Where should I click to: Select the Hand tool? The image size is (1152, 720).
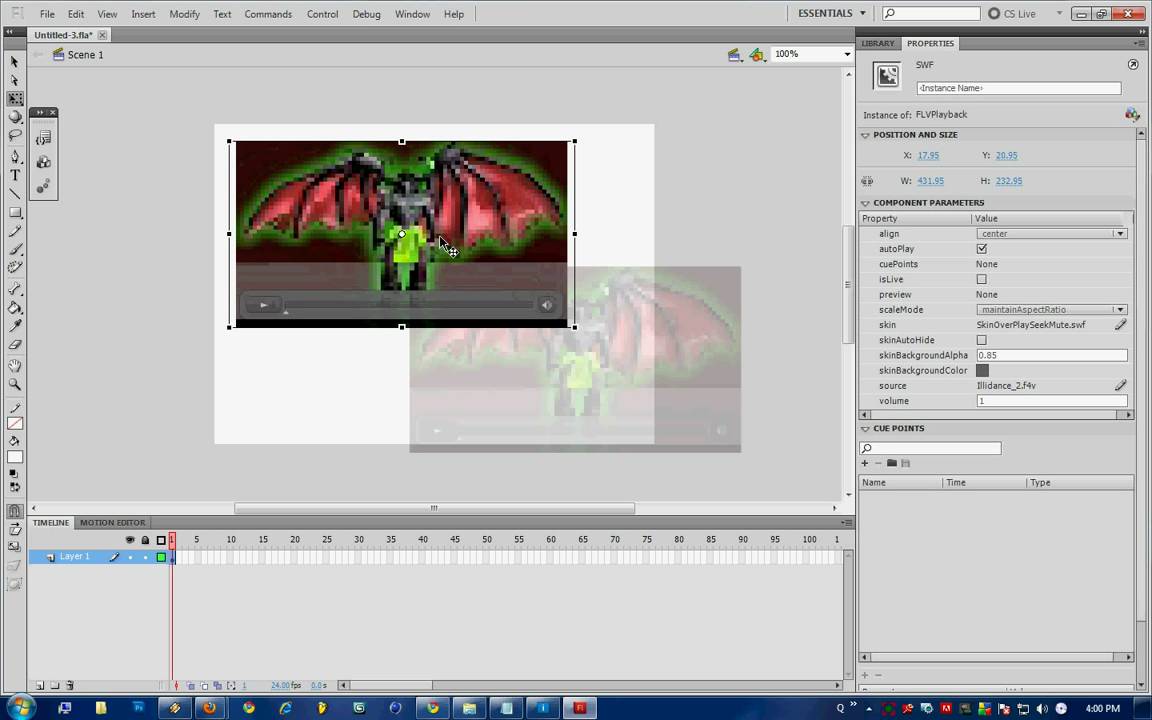tap(15, 365)
